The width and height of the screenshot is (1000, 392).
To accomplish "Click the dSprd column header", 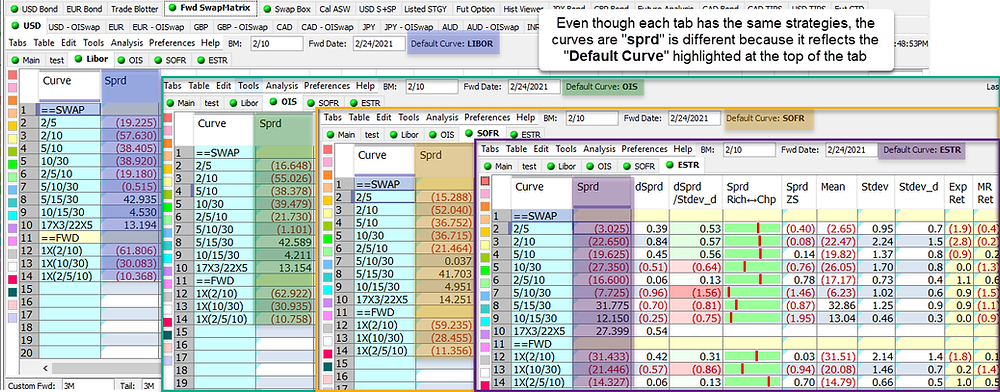I will tap(651, 192).
